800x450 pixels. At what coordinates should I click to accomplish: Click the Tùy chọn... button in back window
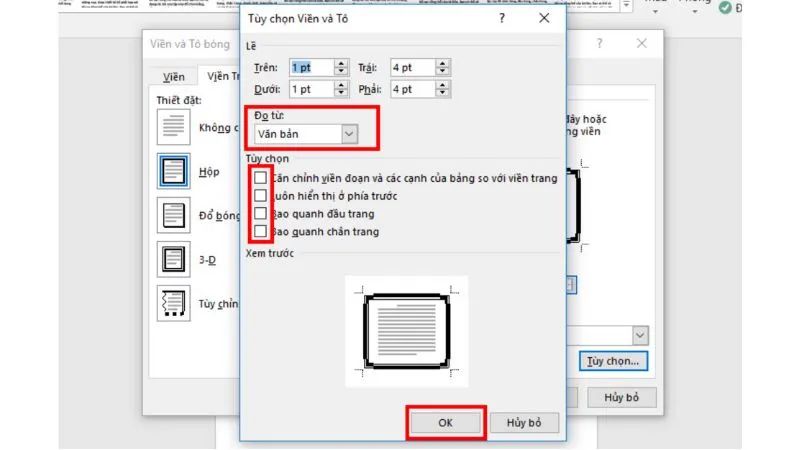click(613, 361)
